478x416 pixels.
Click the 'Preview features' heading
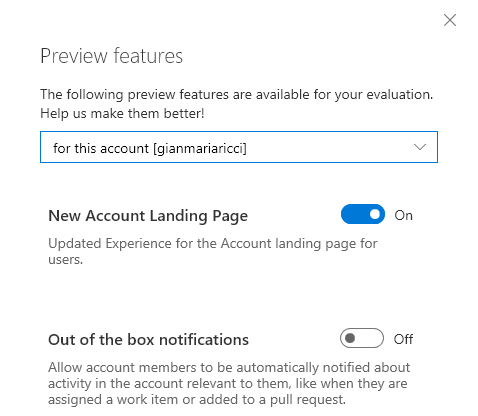click(x=112, y=56)
